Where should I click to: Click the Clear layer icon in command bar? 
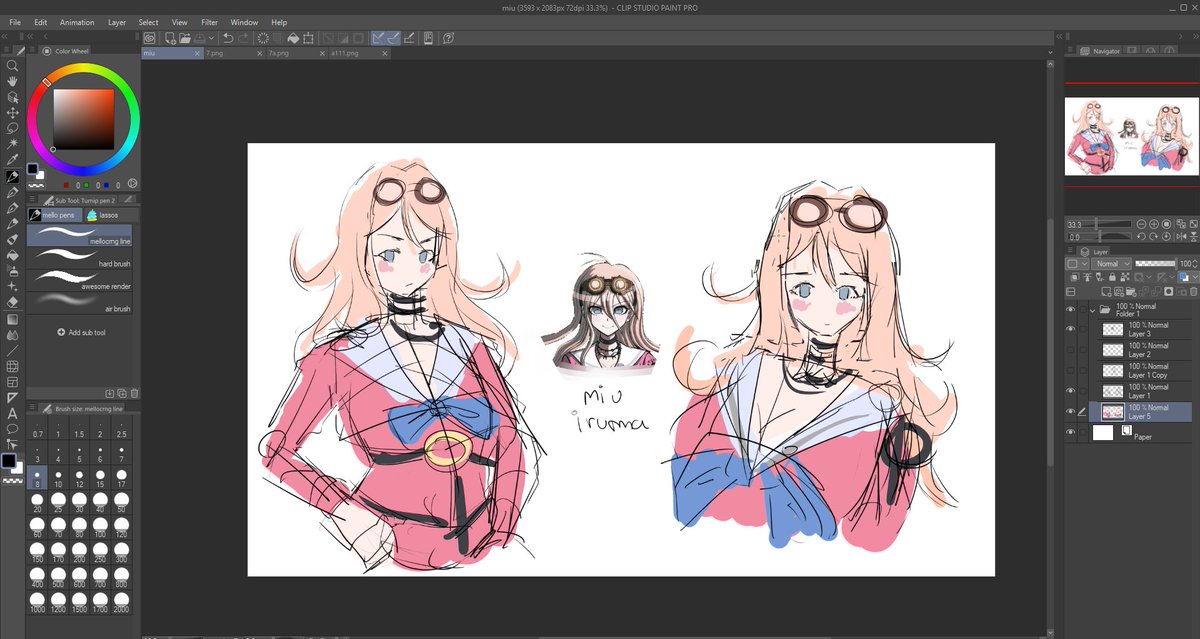(263, 38)
